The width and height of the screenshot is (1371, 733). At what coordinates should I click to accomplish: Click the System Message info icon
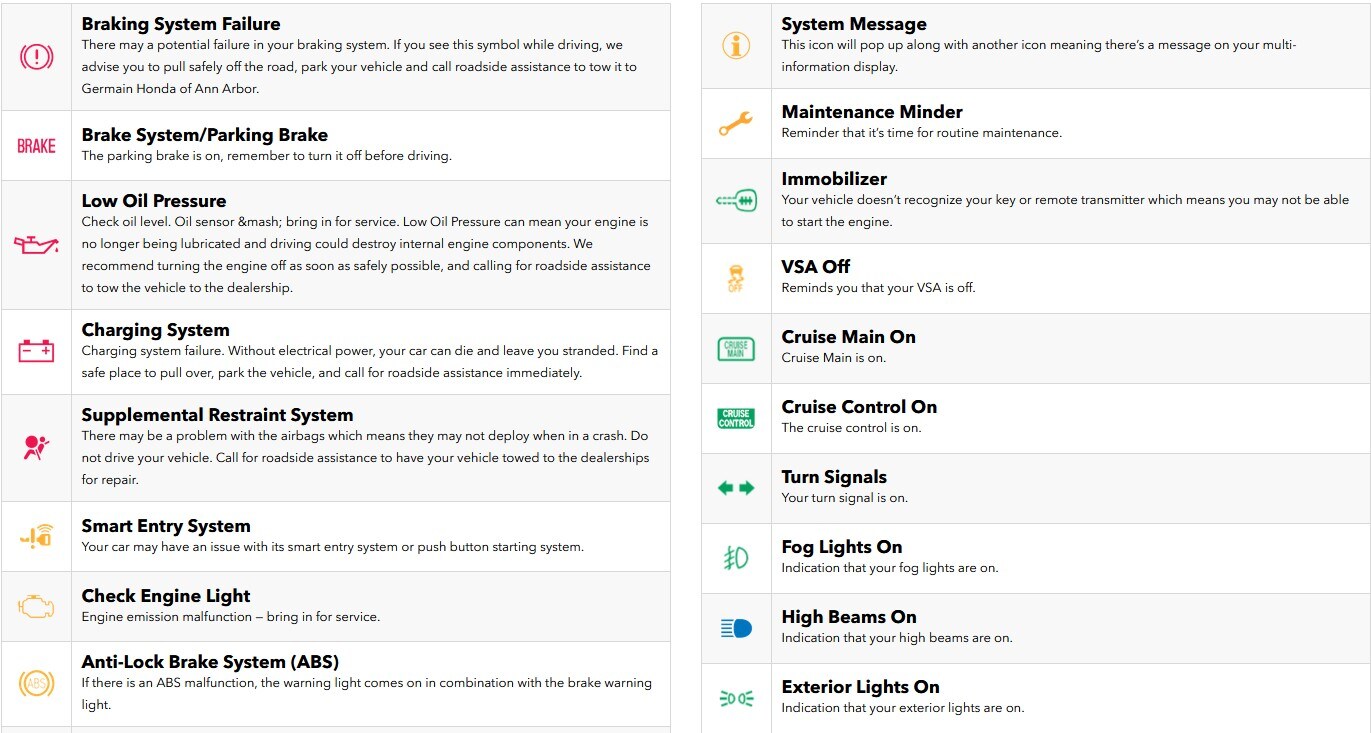[736, 45]
